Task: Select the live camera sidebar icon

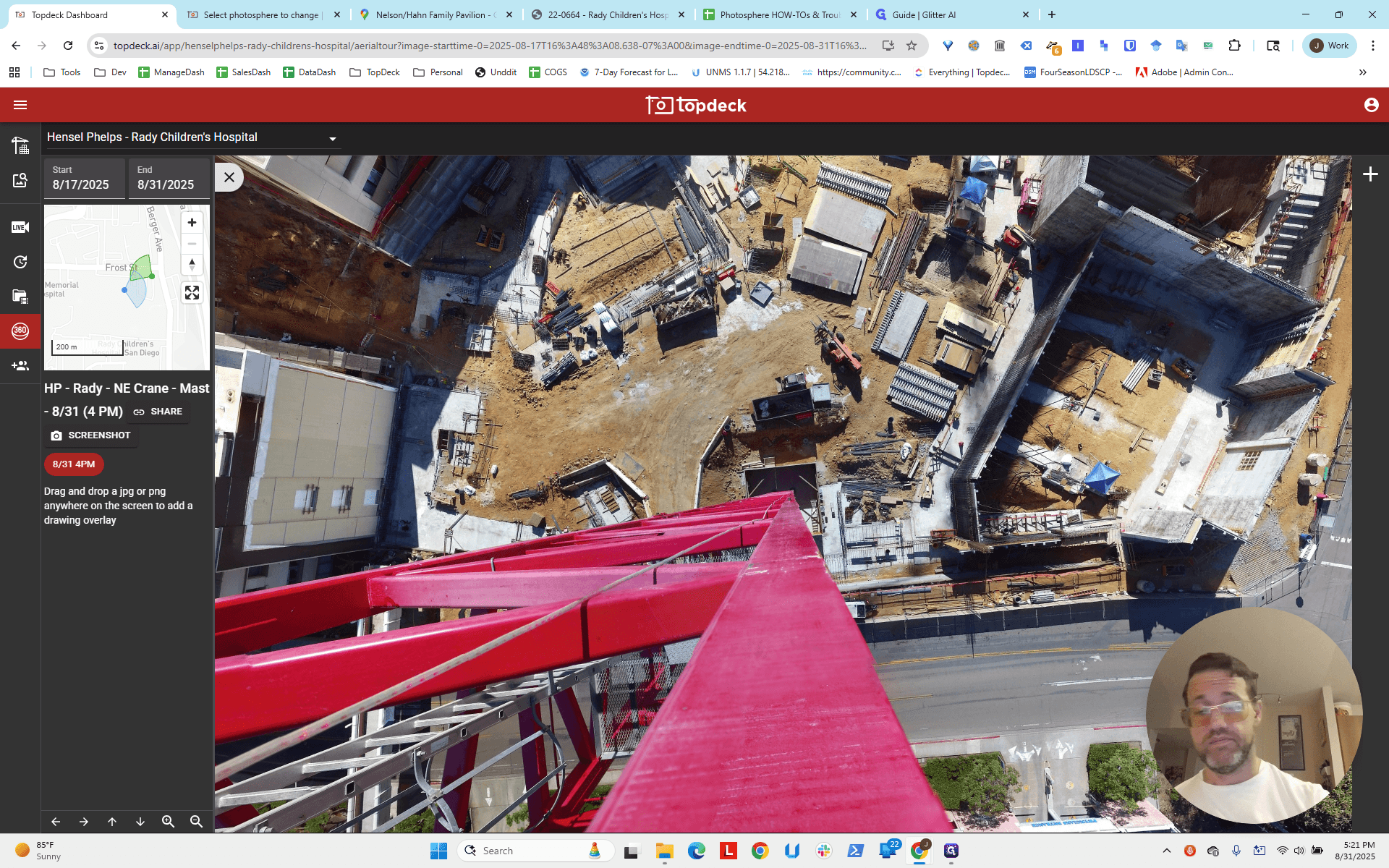Action: click(20, 227)
